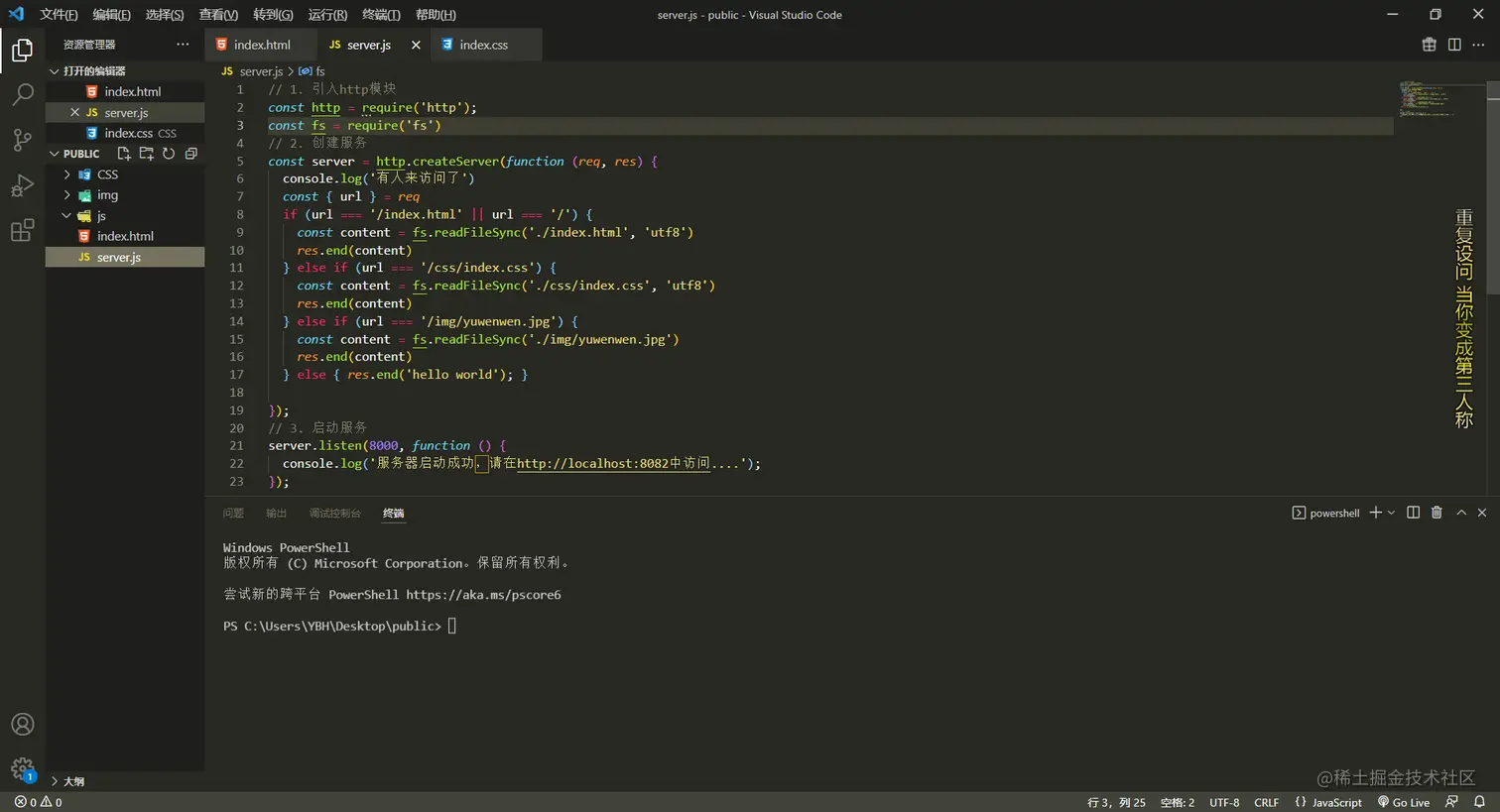Close the server.js editor tab
Screen dimensions: 1500x812
point(416,45)
